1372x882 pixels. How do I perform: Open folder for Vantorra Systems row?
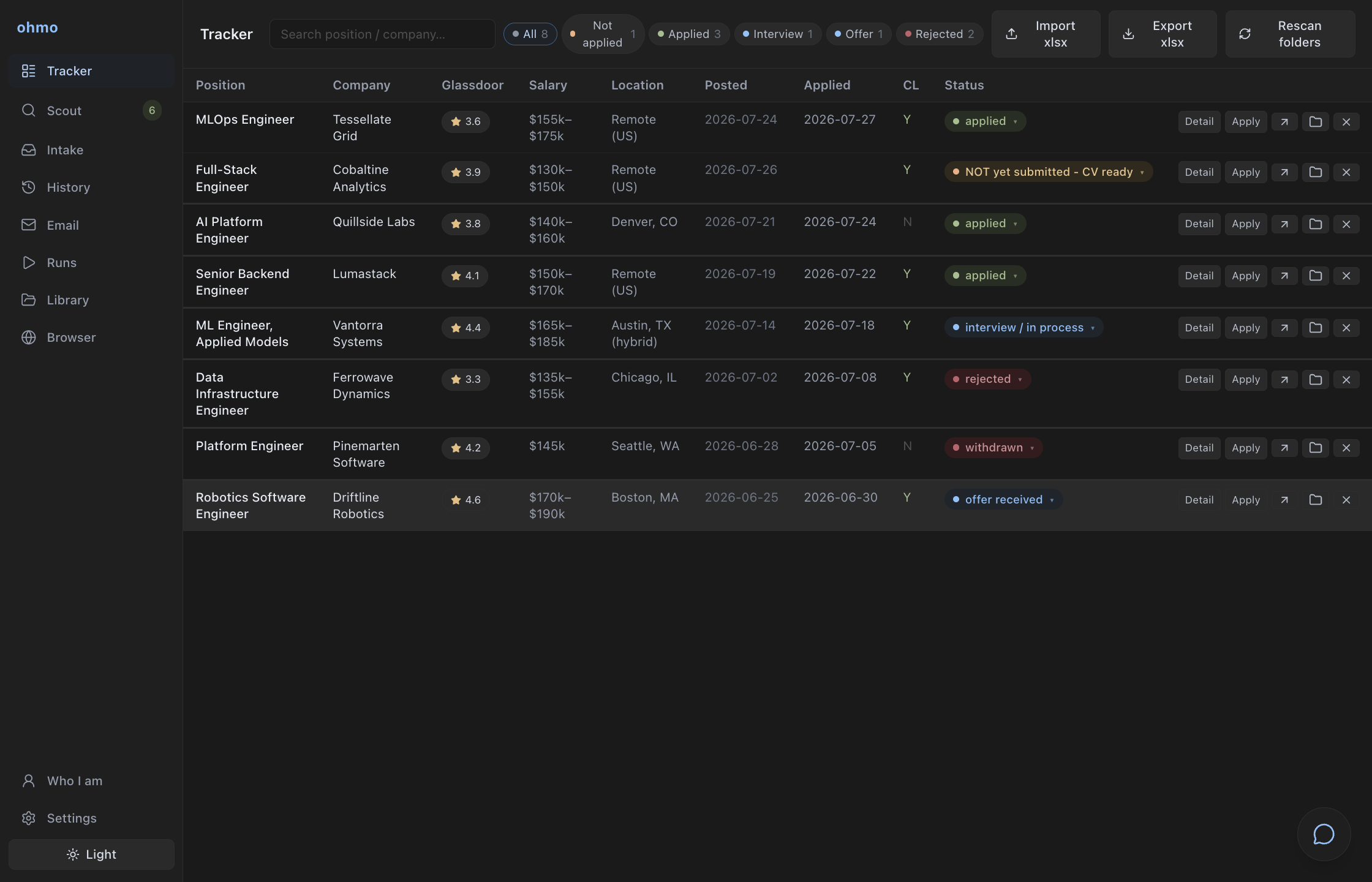[x=1315, y=328]
